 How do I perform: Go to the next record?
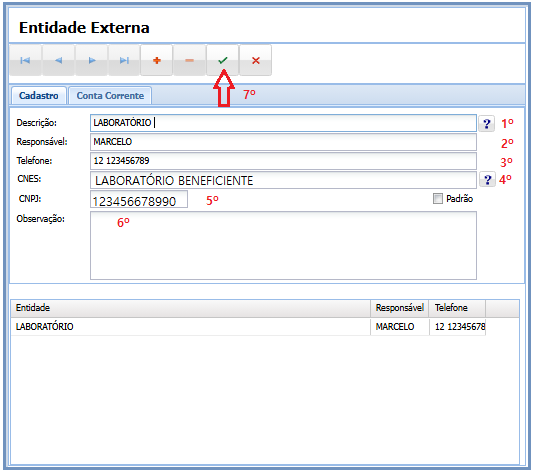pyautogui.click(x=91, y=60)
